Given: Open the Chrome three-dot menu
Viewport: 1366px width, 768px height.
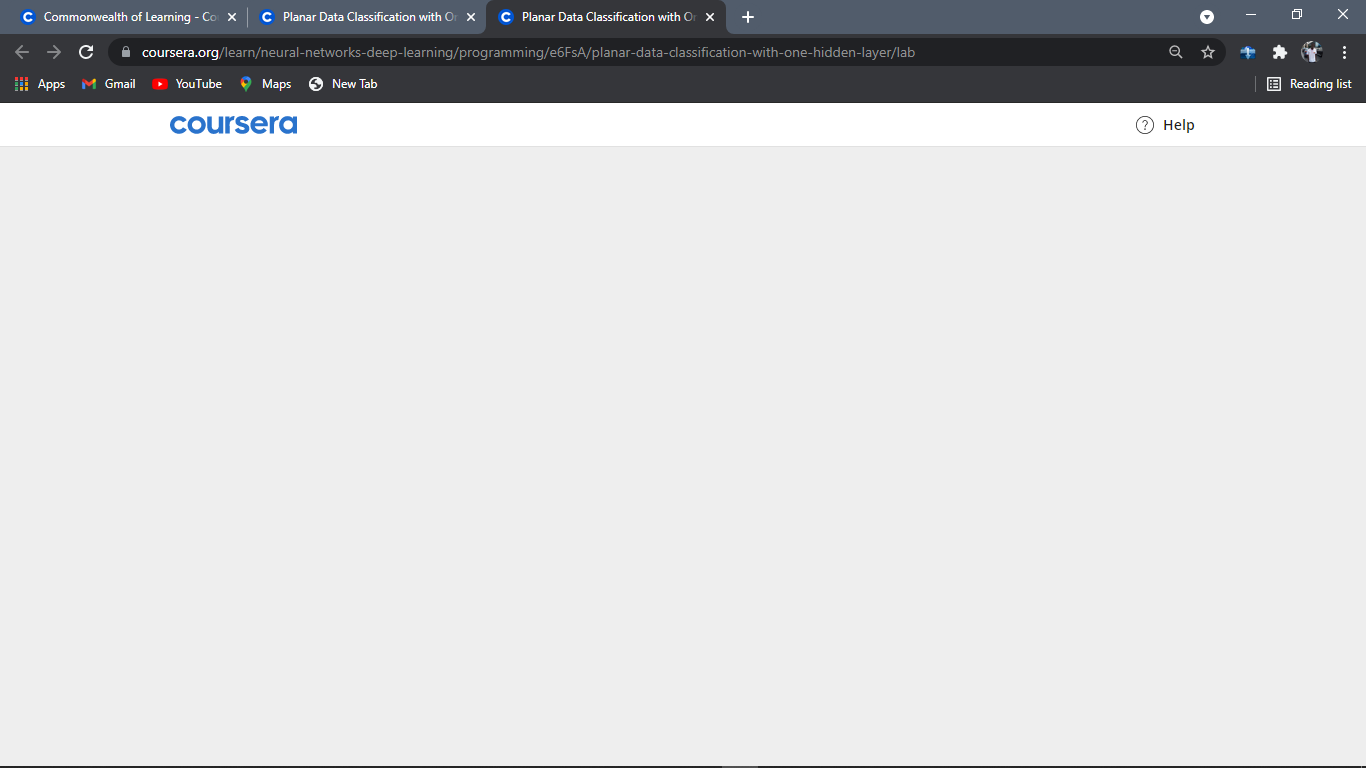Looking at the screenshot, I should 1344,52.
